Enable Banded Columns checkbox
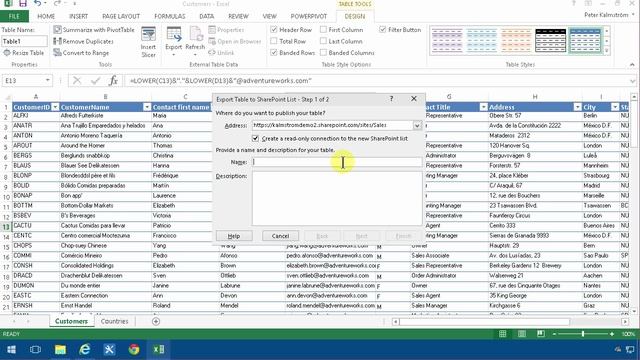 click(x=323, y=53)
